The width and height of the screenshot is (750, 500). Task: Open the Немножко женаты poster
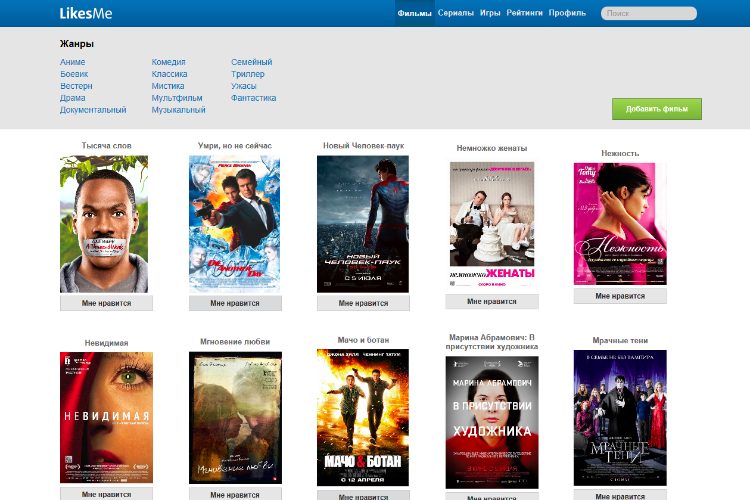pos(492,224)
